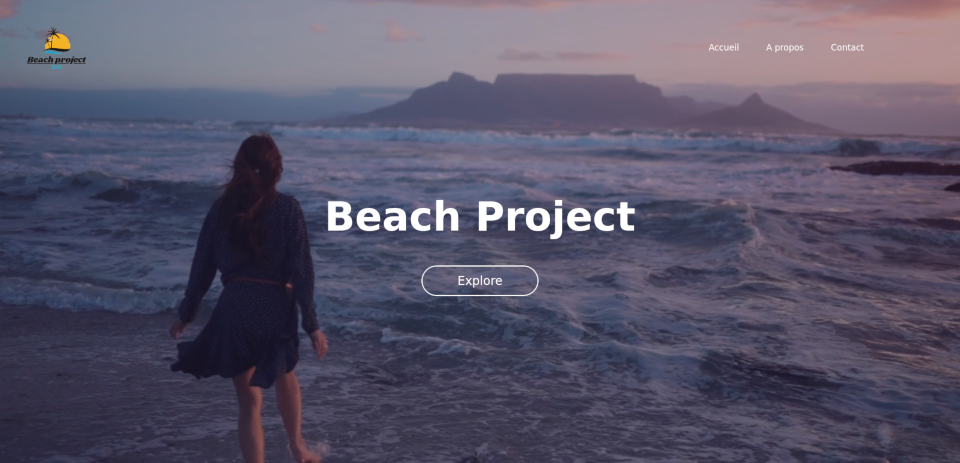The width and height of the screenshot is (960, 463).
Task: Go to the A propos page
Action: (x=784, y=47)
